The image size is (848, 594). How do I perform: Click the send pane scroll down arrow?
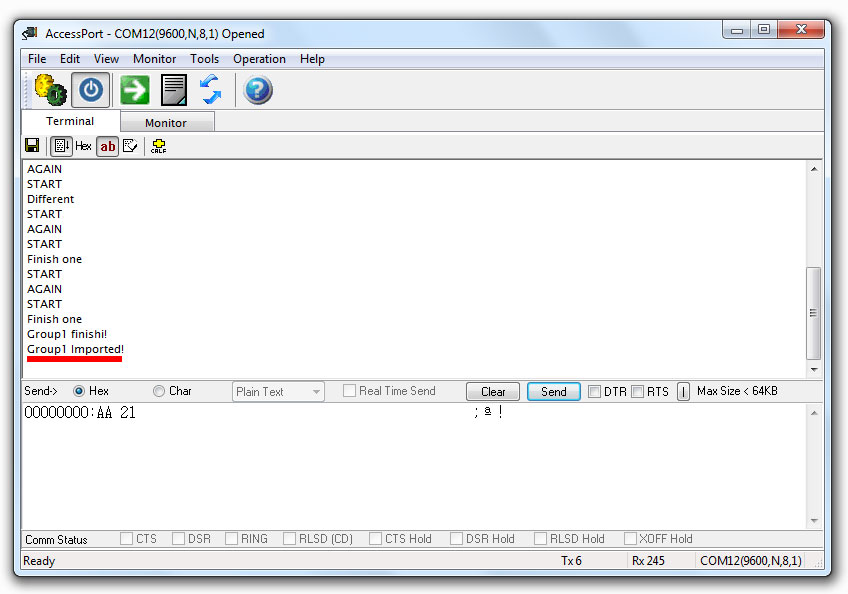[x=814, y=520]
